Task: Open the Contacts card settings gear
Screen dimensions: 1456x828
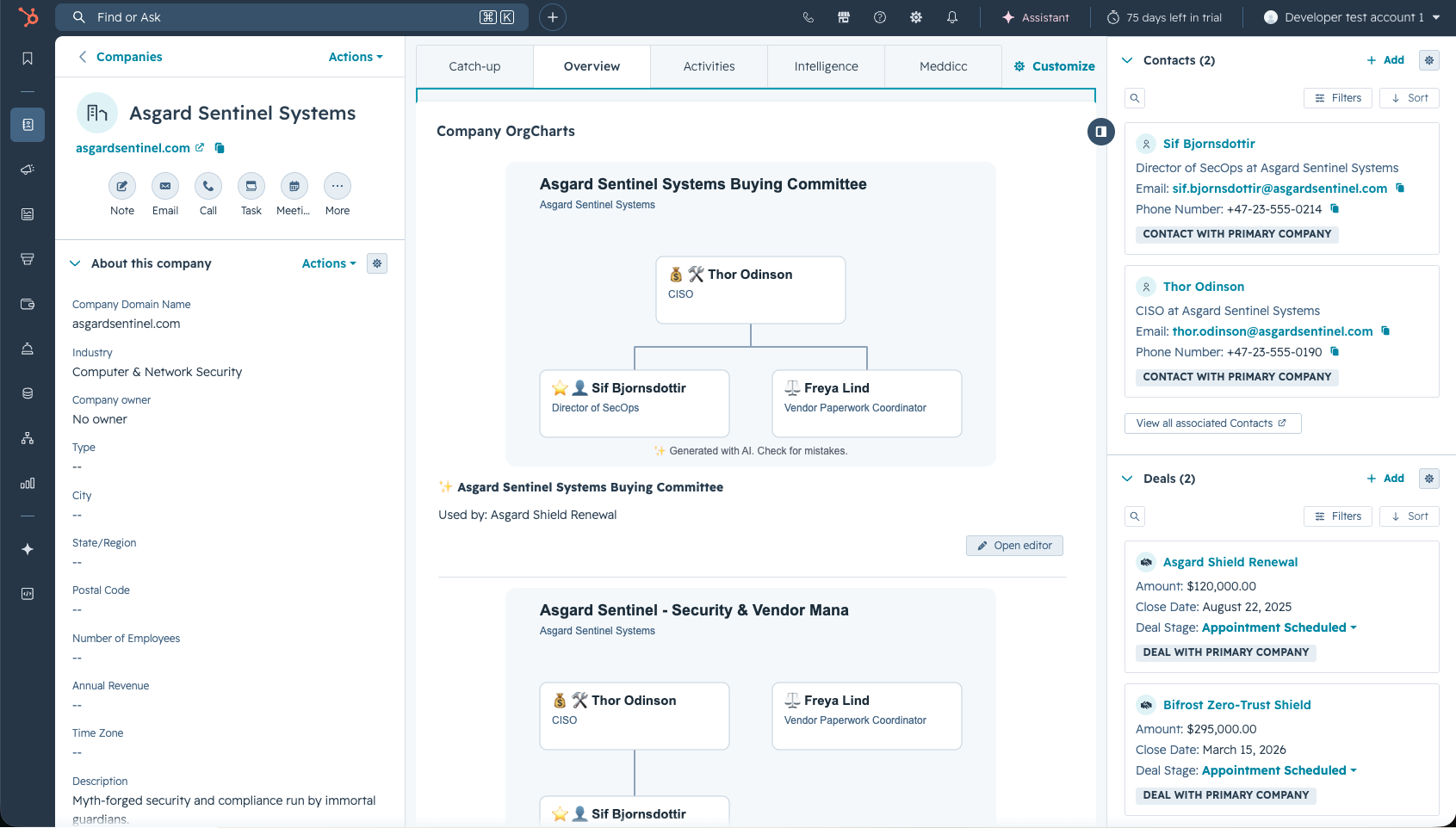Action: click(x=1429, y=60)
